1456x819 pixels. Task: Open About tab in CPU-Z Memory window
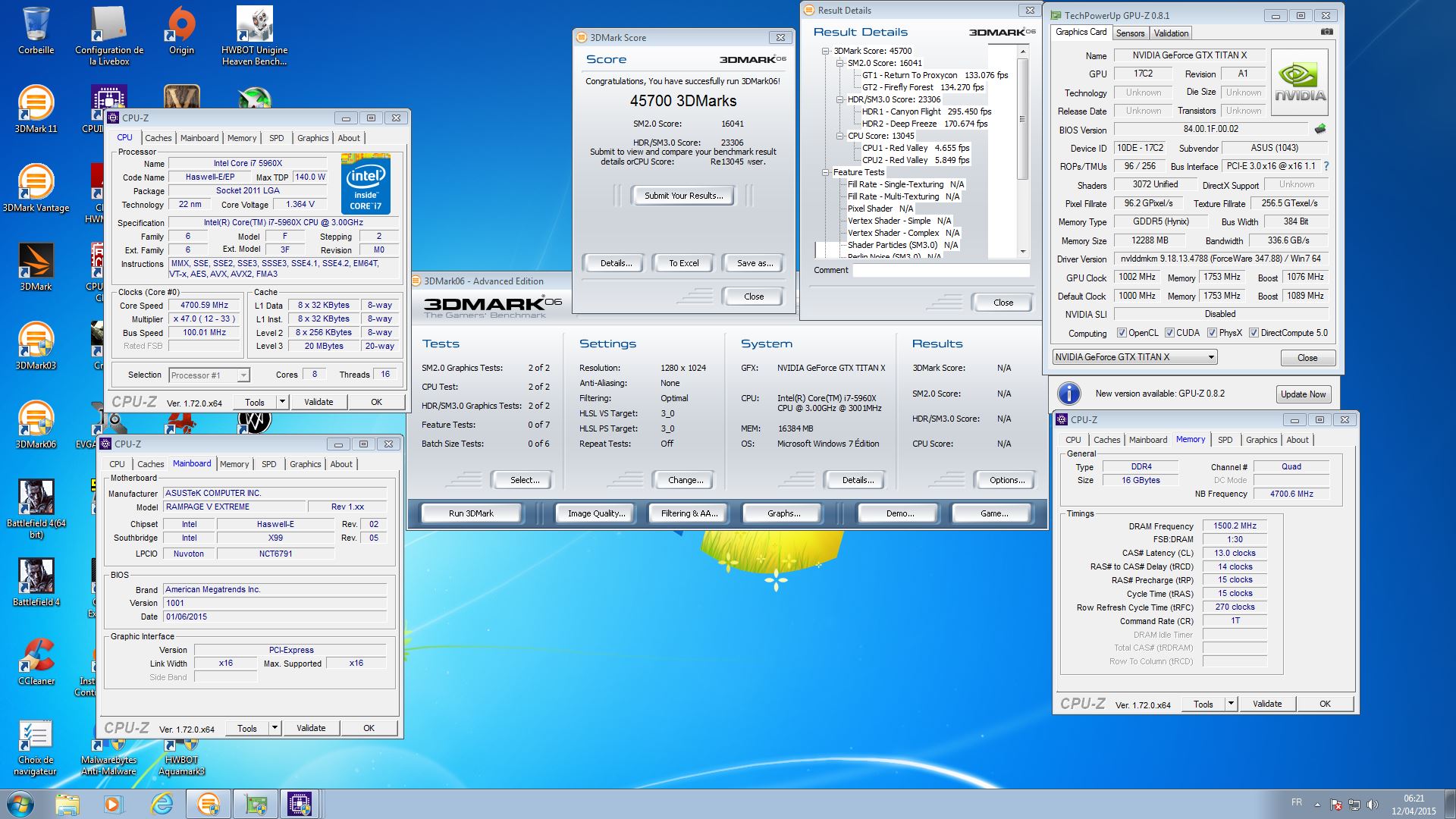[1298, 440]
